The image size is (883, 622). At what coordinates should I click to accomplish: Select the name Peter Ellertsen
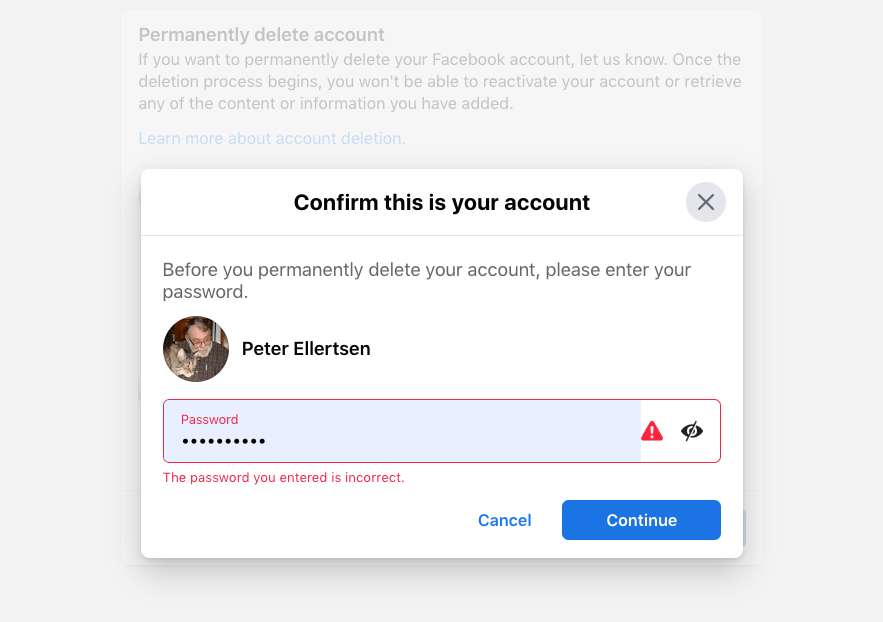306,349
